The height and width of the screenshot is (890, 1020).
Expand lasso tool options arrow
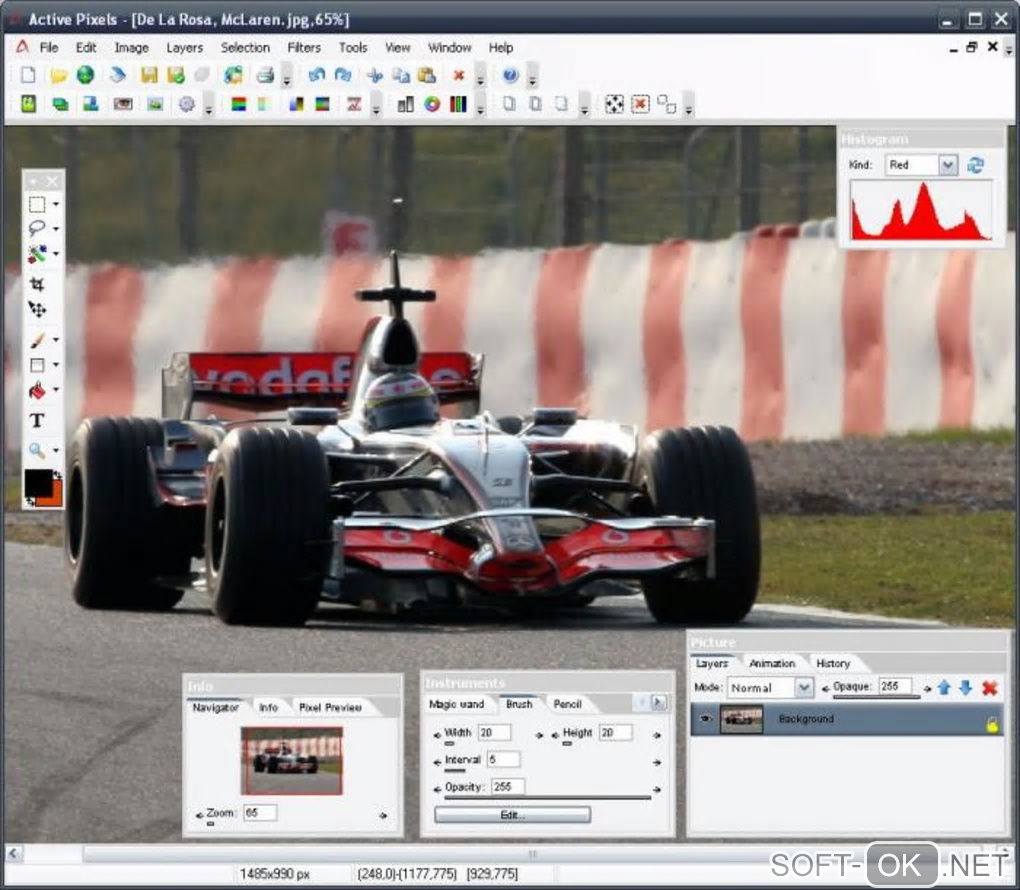click(x=56, y=228)
